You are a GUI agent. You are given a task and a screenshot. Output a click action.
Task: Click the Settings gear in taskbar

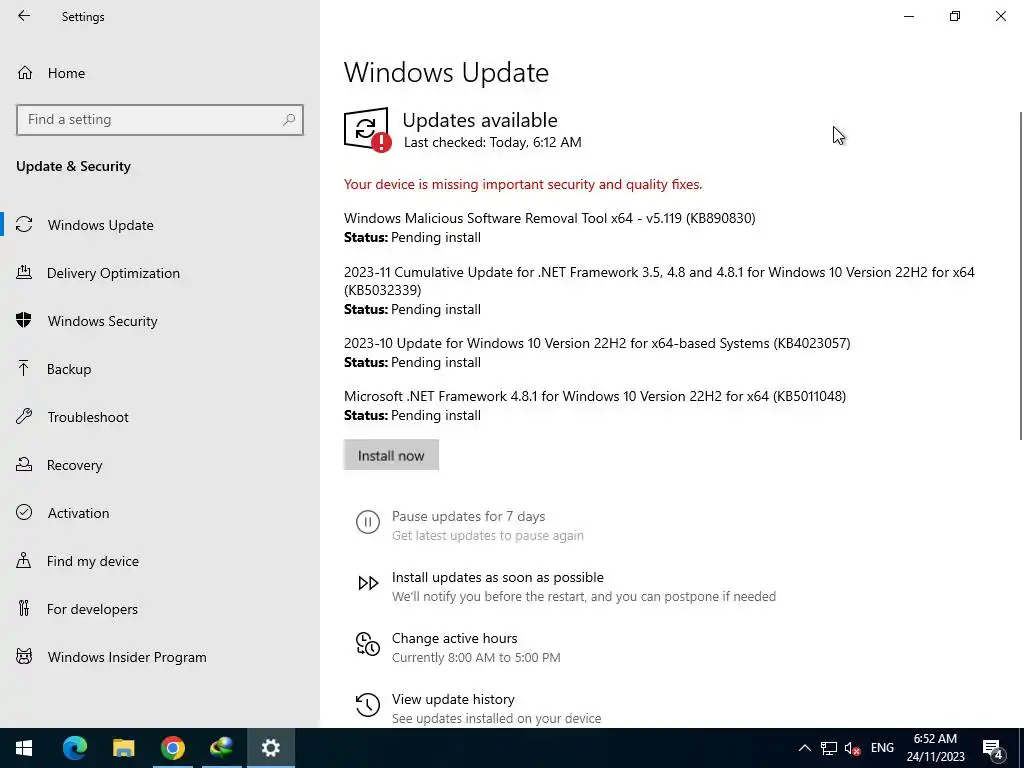coord(270,748)
